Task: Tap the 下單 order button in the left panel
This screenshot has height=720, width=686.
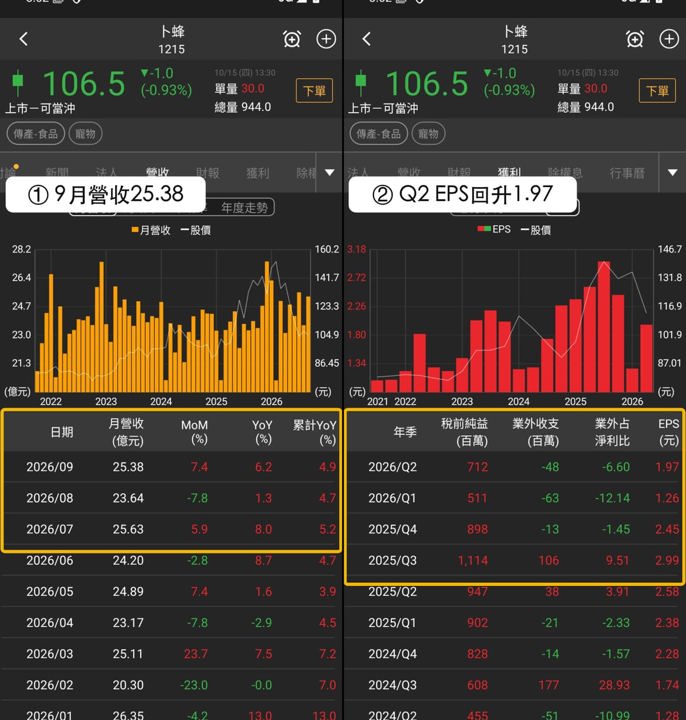Action: point(315,91)
